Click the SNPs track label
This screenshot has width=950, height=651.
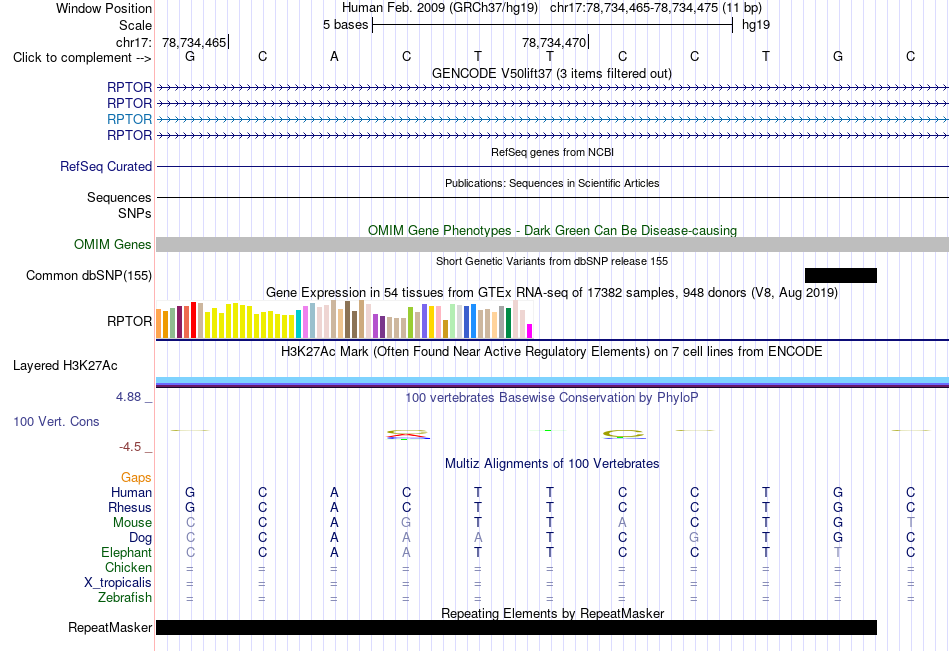point(135,213)
